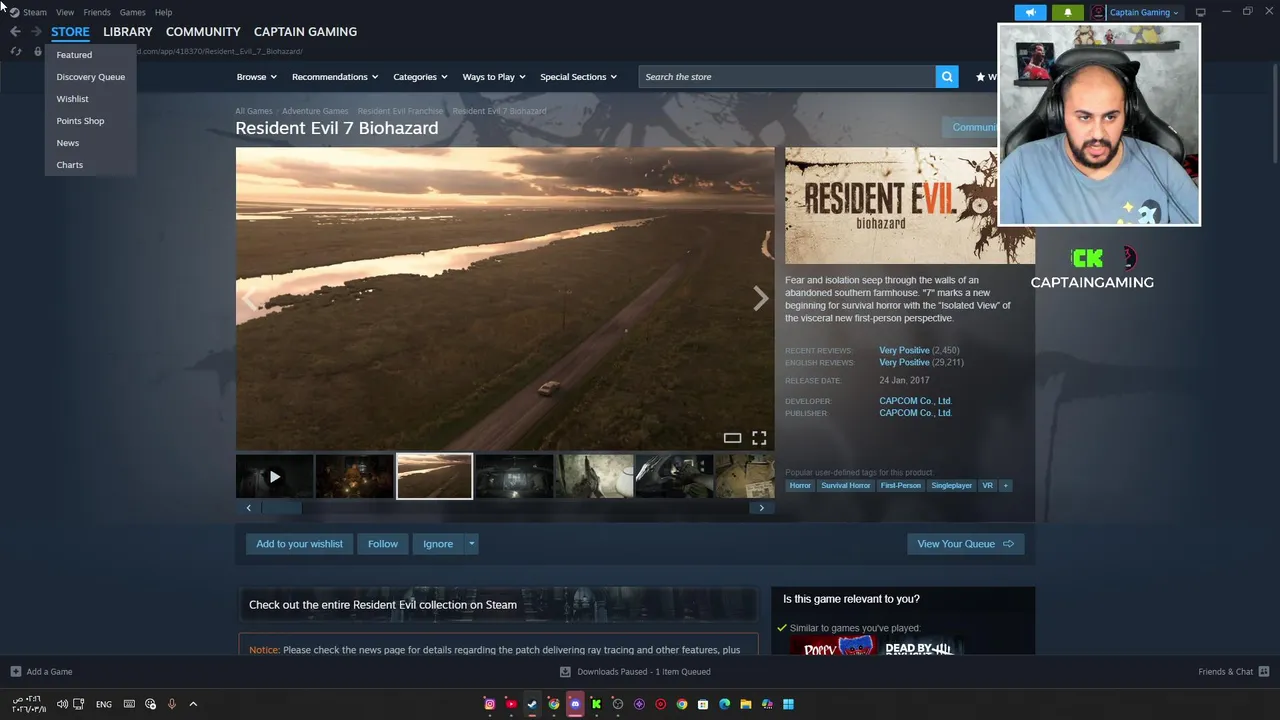This screenshot has width=1280, height=720.
Task: Open the CAPCOM Co., Ltd. developer link
Action: click(915, 401)
